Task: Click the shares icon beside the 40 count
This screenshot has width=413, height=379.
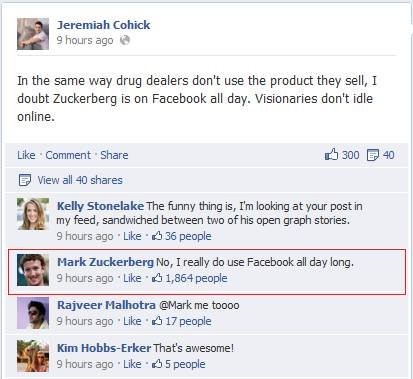Action: coord(373,155)
